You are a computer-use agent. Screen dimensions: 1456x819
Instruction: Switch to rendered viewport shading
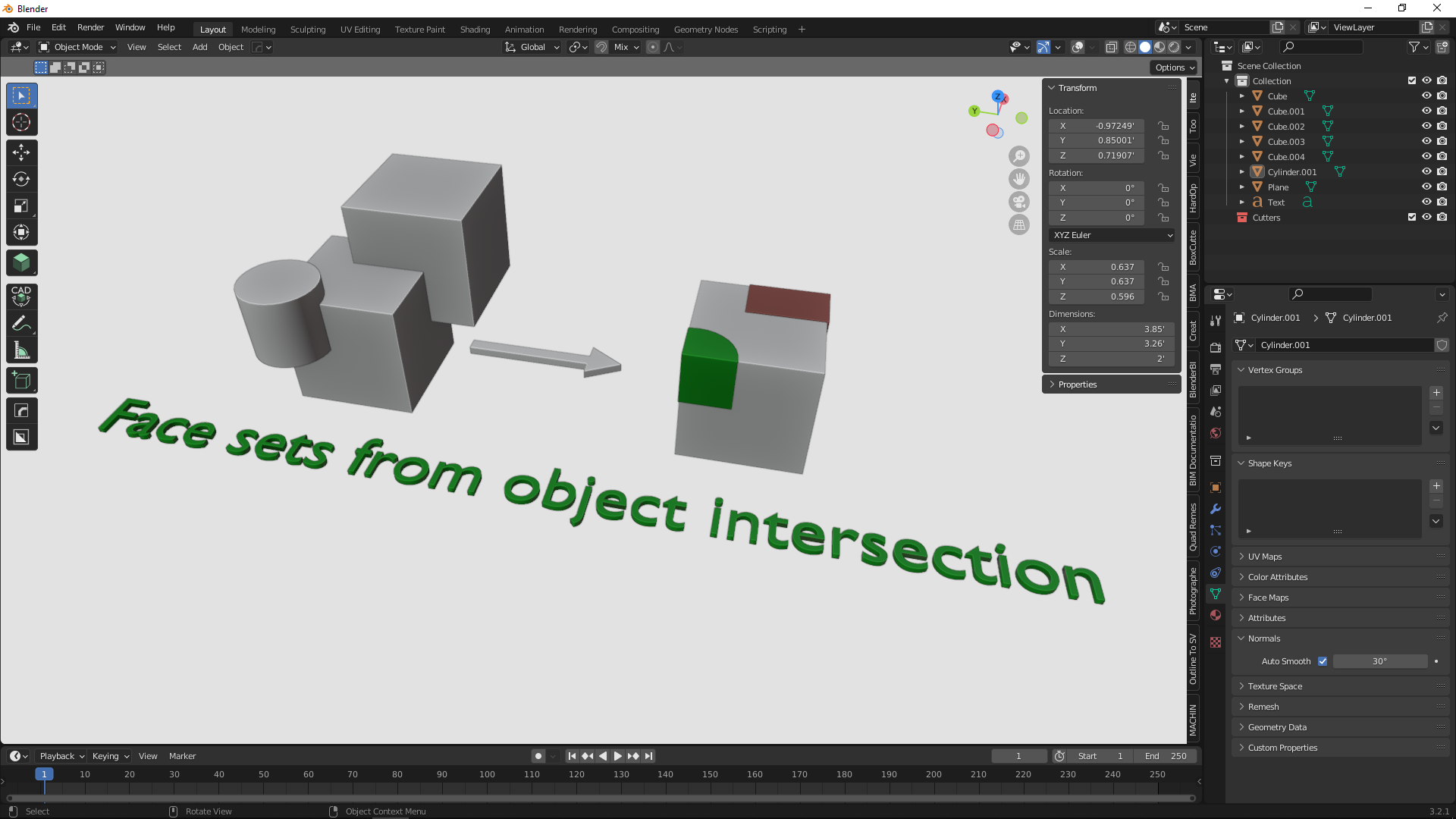(1174, 47)
